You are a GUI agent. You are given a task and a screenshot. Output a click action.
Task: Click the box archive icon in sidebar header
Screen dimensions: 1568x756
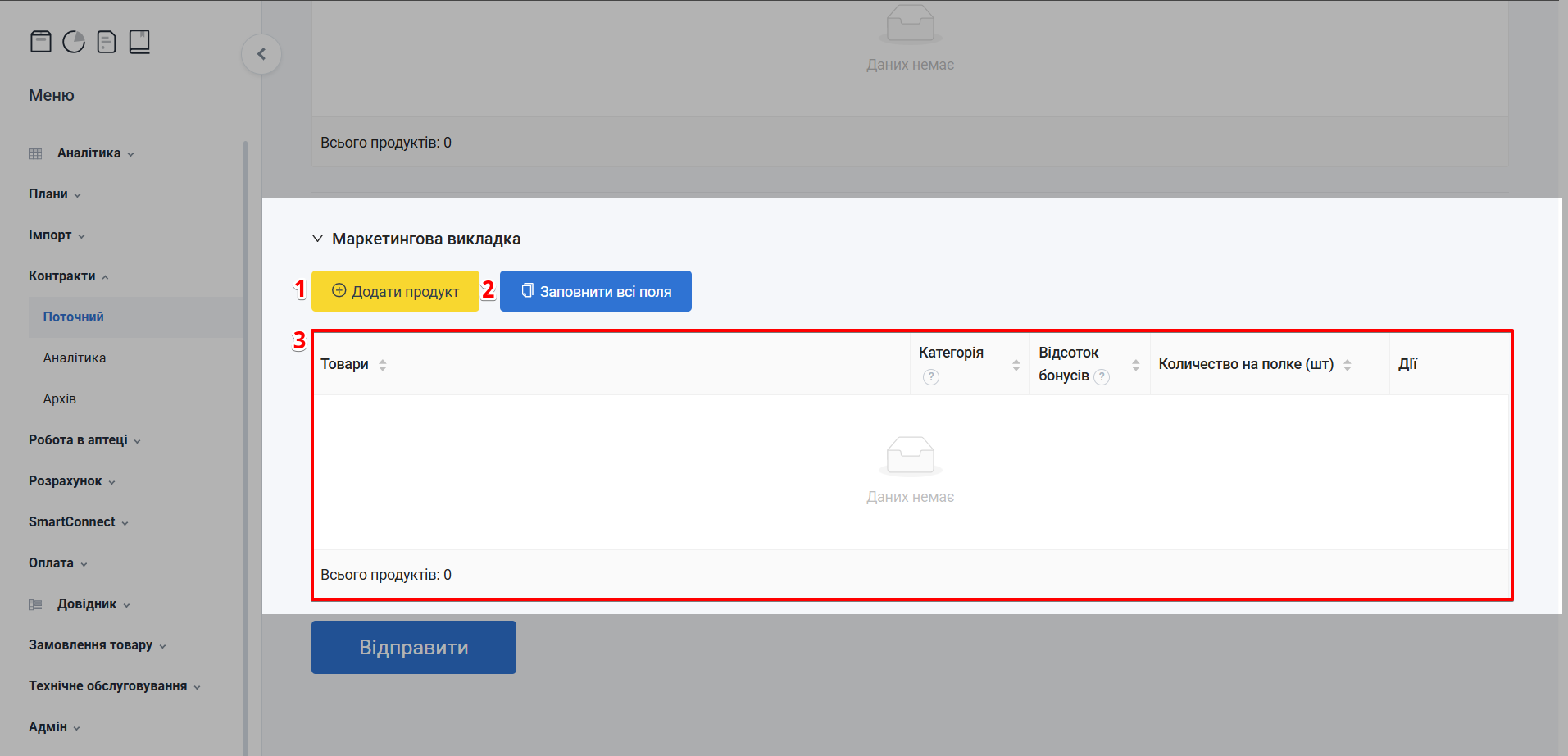(x=41, y=41)
